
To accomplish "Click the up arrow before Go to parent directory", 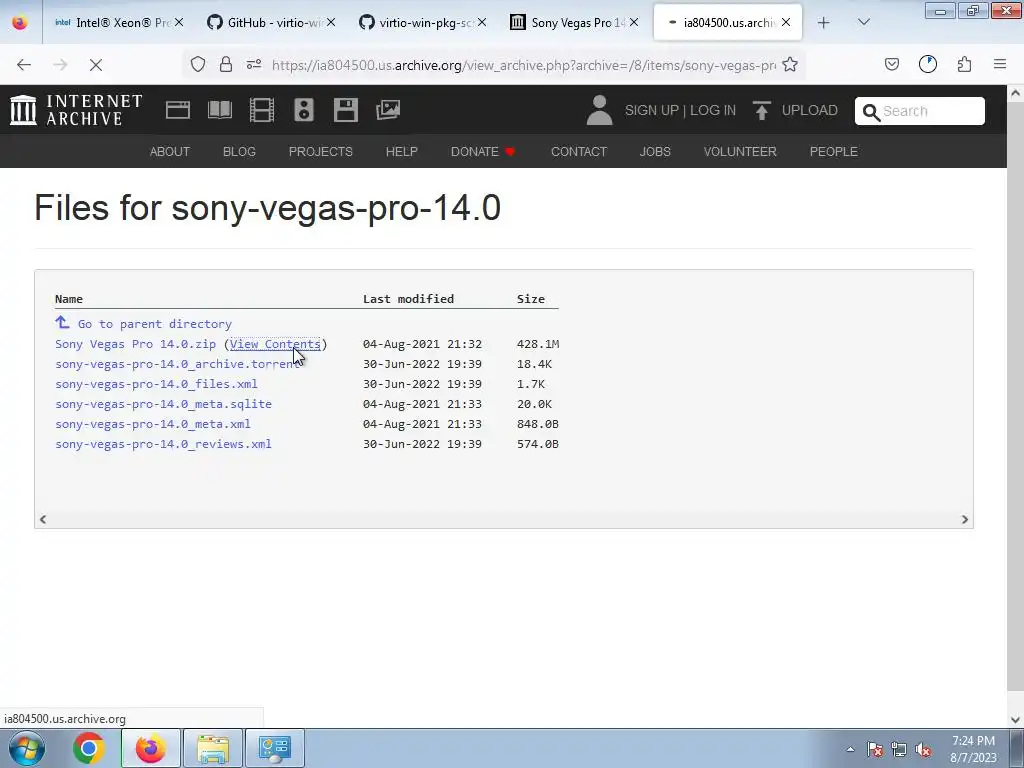I will point(62,322).
